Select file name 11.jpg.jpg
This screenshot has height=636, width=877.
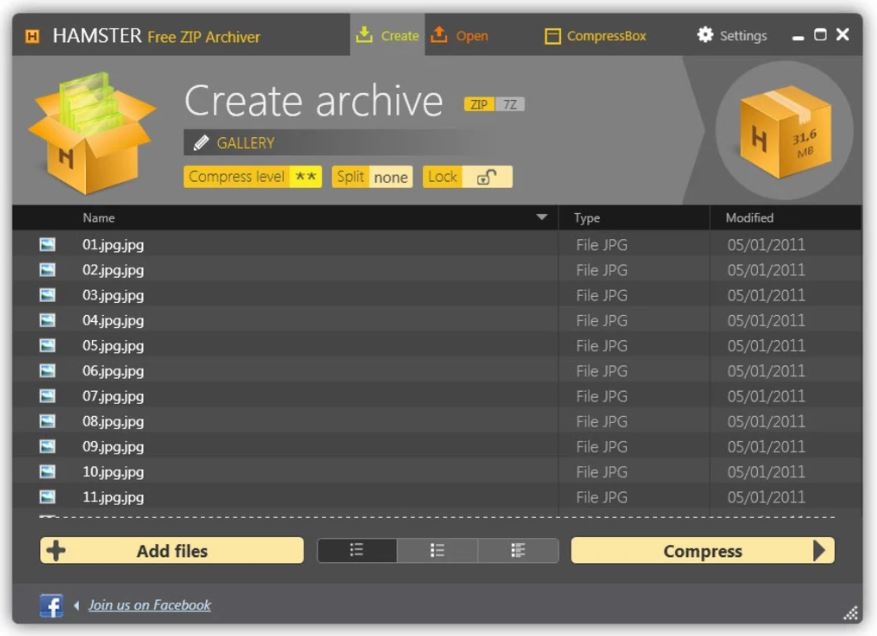tap(113, 497)
